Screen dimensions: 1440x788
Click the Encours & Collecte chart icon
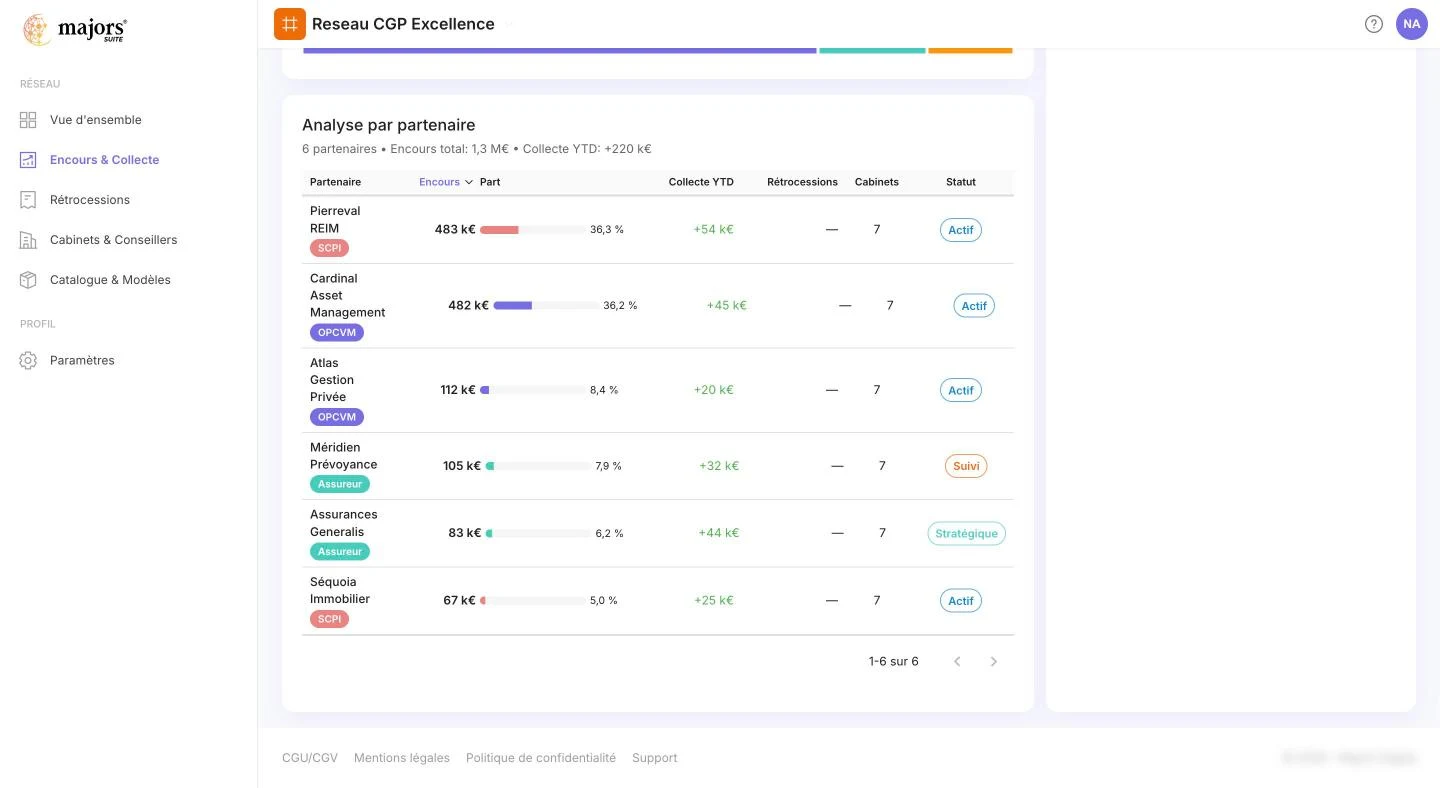coord(28,160)
